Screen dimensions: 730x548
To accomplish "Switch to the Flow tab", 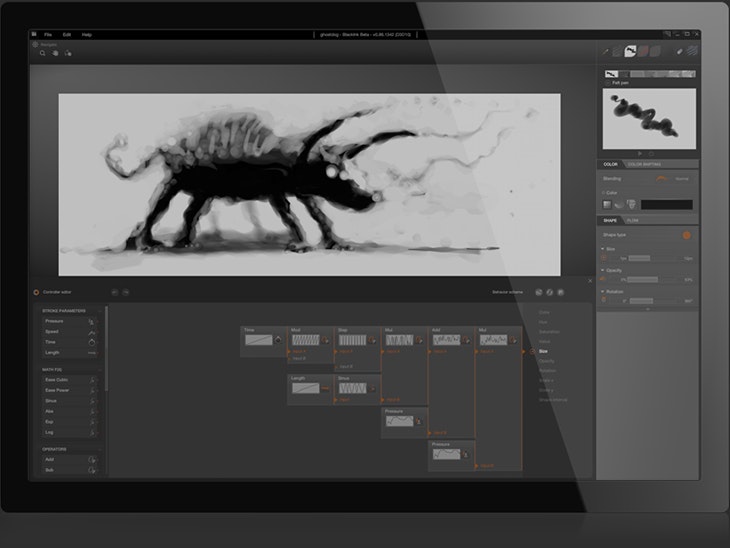I will [x=633, y=220].
